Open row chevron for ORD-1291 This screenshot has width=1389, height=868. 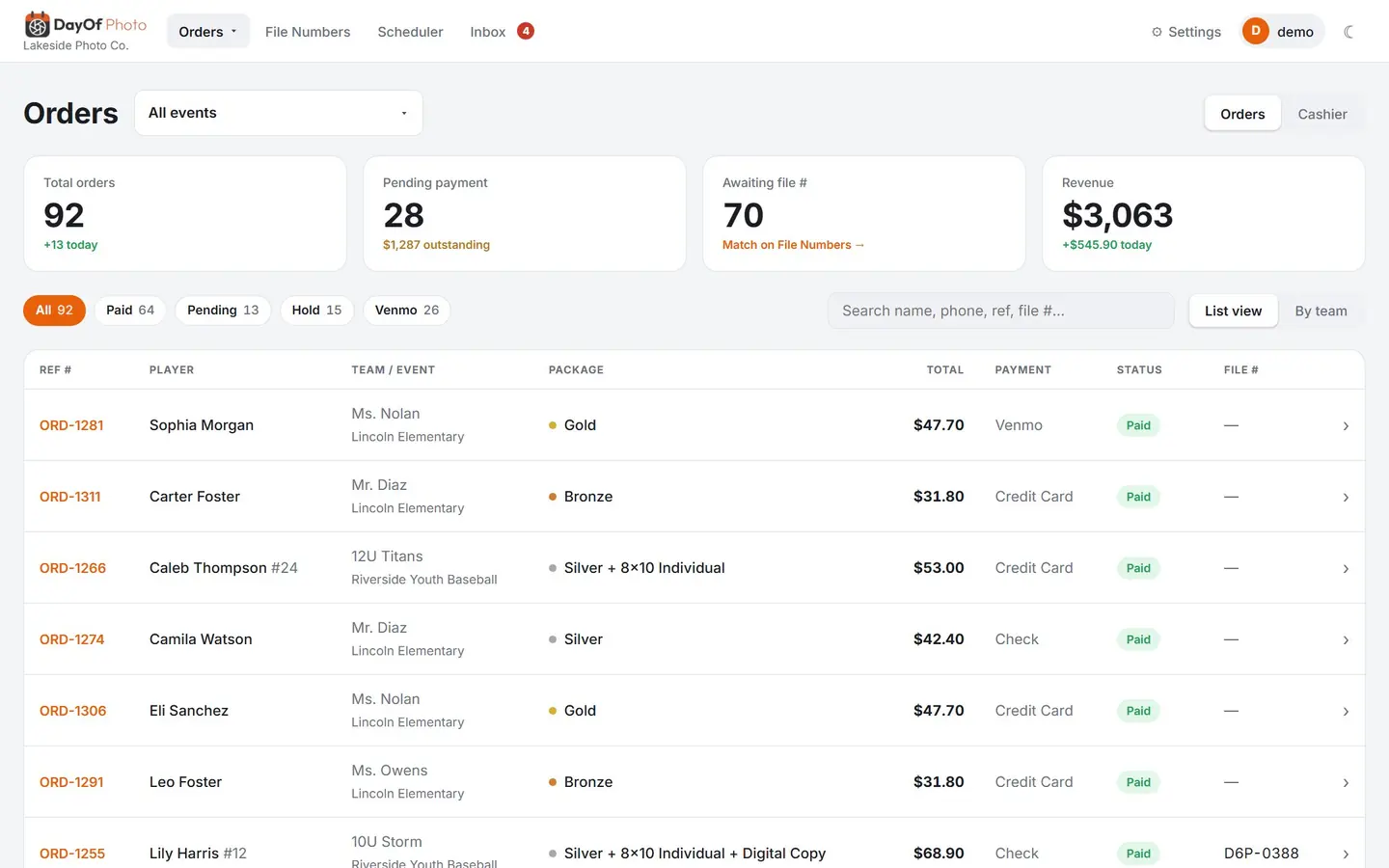[x=1346, y=782]
